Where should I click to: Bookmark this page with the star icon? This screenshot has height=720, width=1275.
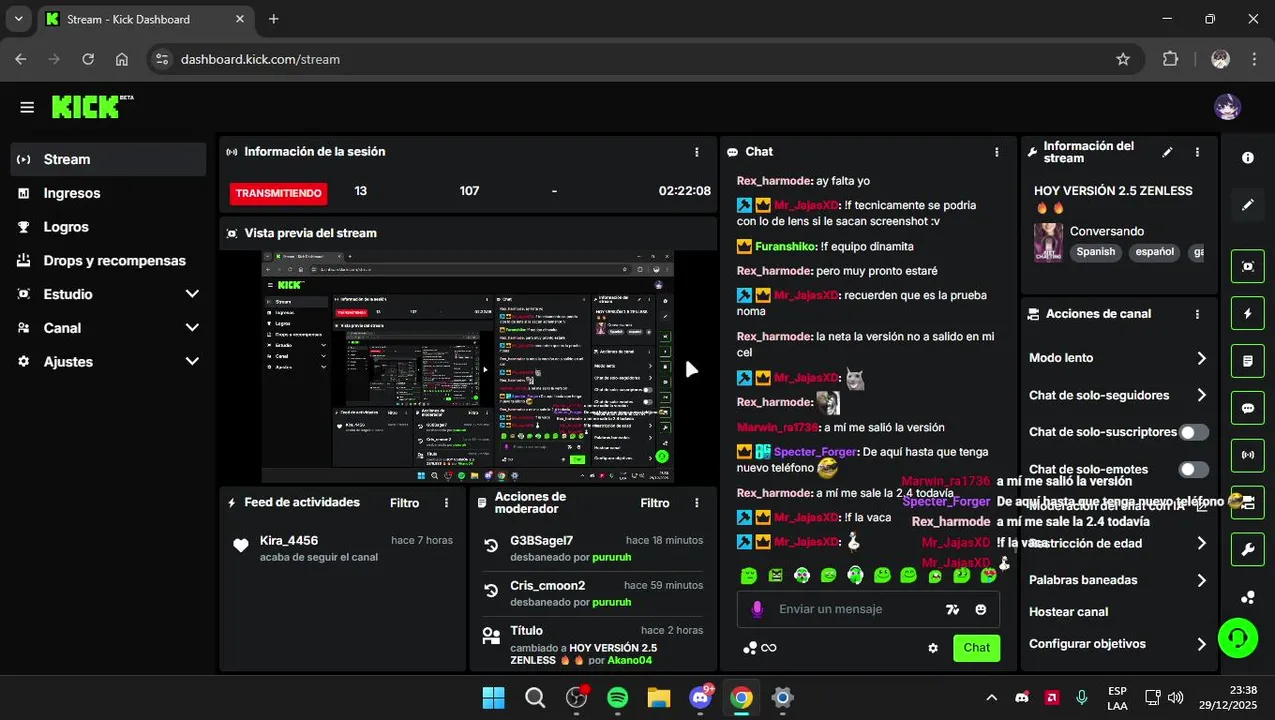(1123, 59)
